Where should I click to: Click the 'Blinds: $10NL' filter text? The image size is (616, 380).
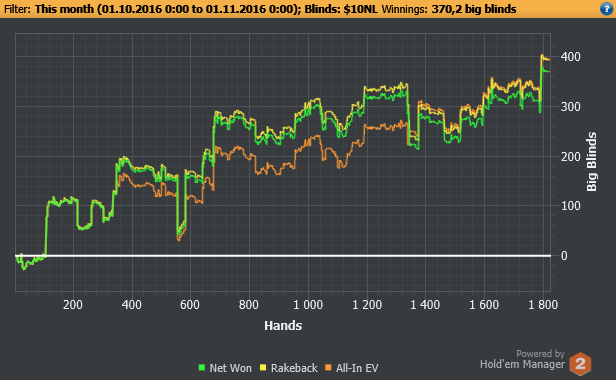(x=341, y=9)
